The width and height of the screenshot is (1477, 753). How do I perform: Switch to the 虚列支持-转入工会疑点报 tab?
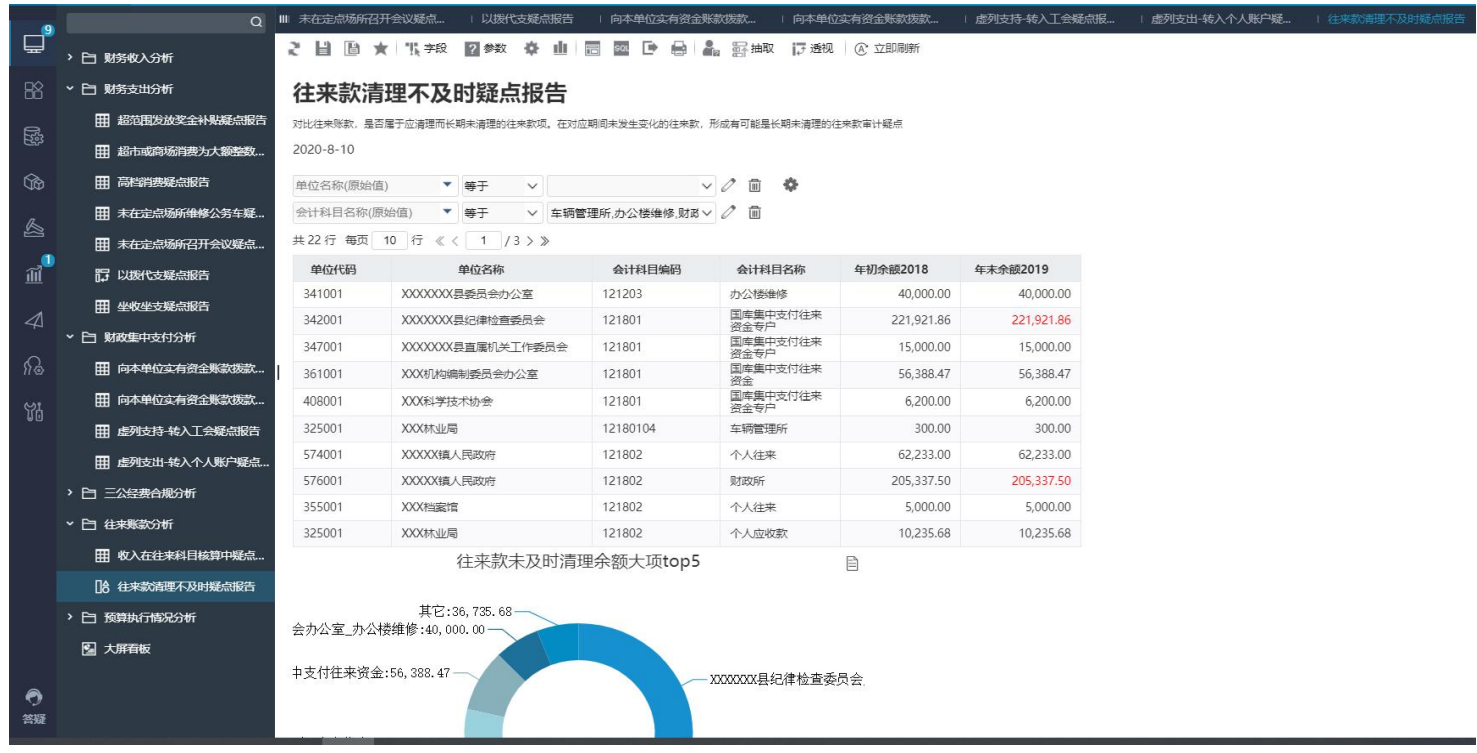coord(1046,19)
